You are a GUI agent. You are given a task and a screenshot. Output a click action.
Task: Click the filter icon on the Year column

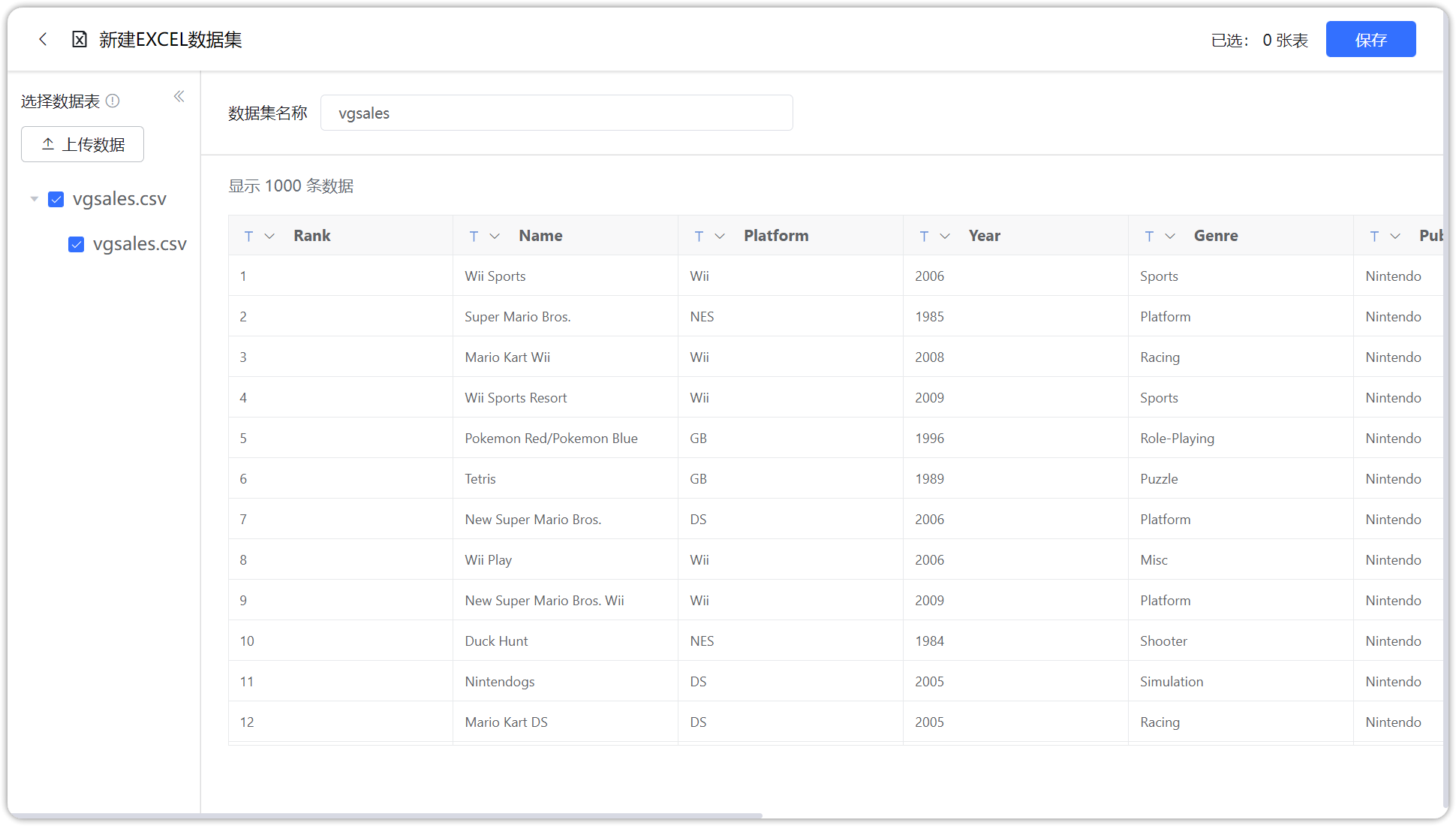click(924, 236)
